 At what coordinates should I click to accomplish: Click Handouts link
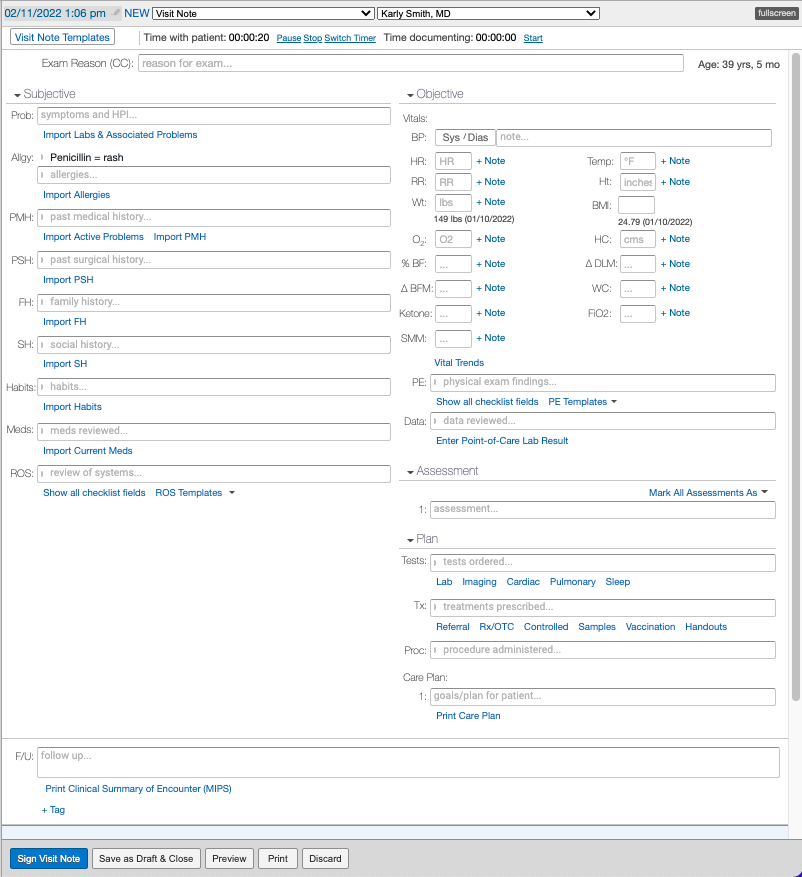706,627
